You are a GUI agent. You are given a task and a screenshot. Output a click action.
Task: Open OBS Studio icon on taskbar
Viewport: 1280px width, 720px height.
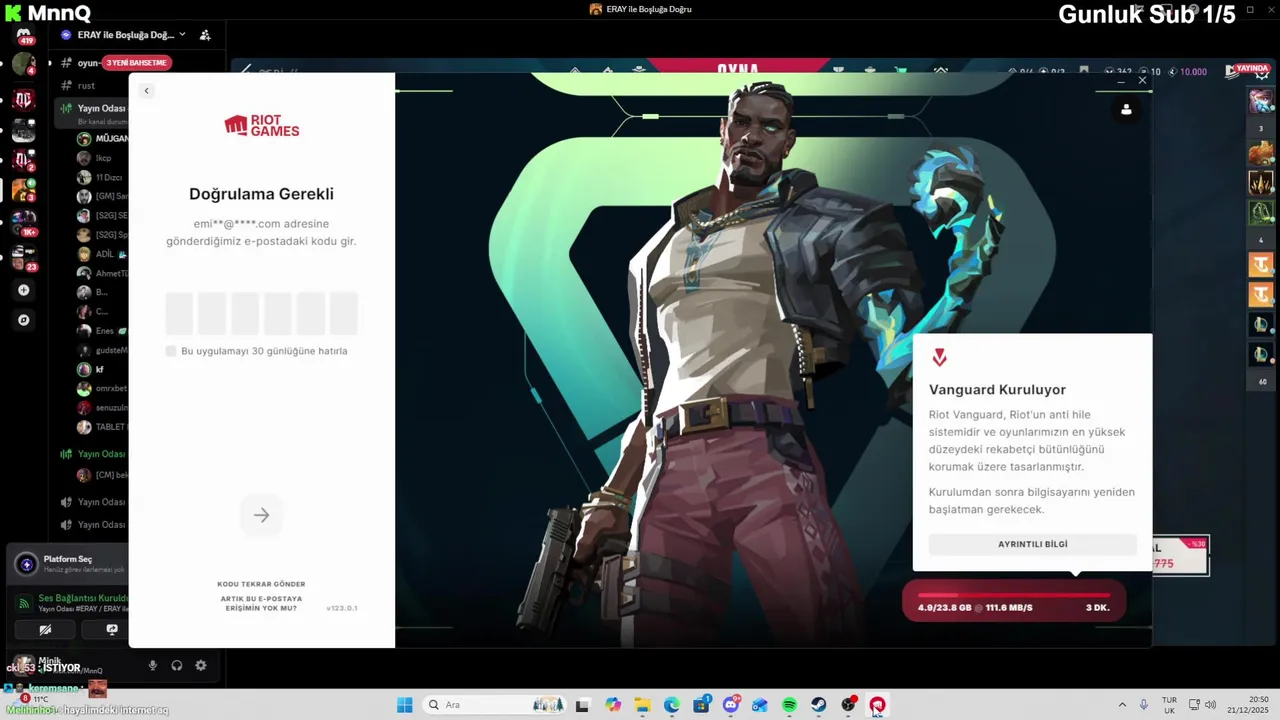tap(848, 705)
